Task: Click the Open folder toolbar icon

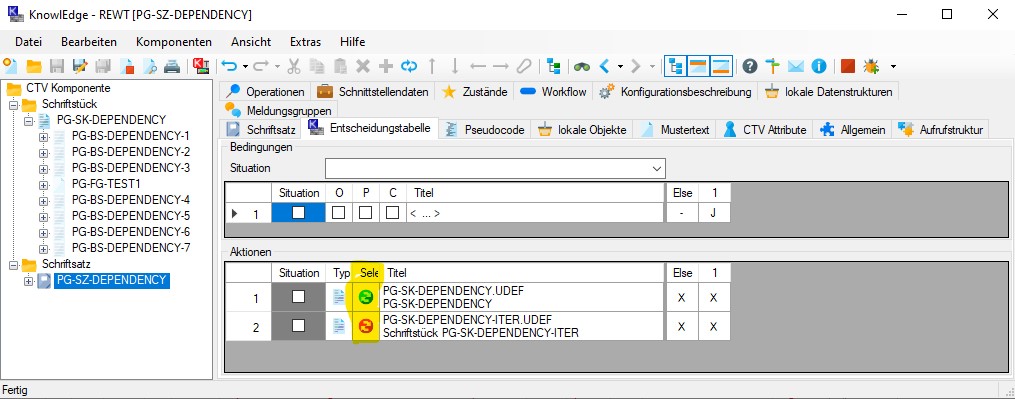Action: pos(33,65)
